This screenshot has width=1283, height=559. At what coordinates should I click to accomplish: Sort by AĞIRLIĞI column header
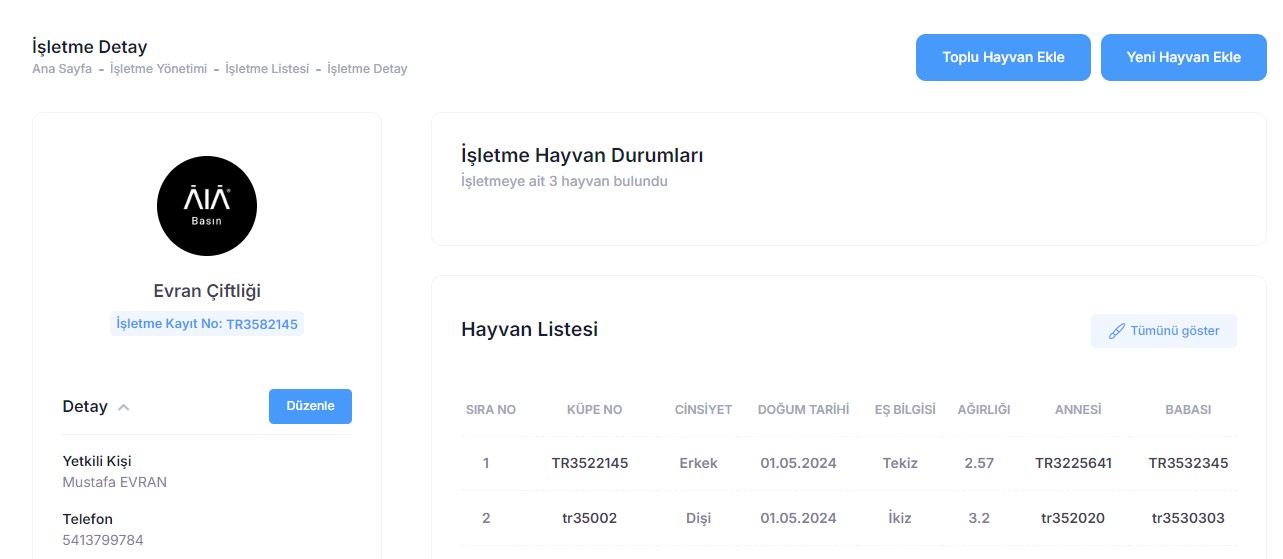point(984,410)
